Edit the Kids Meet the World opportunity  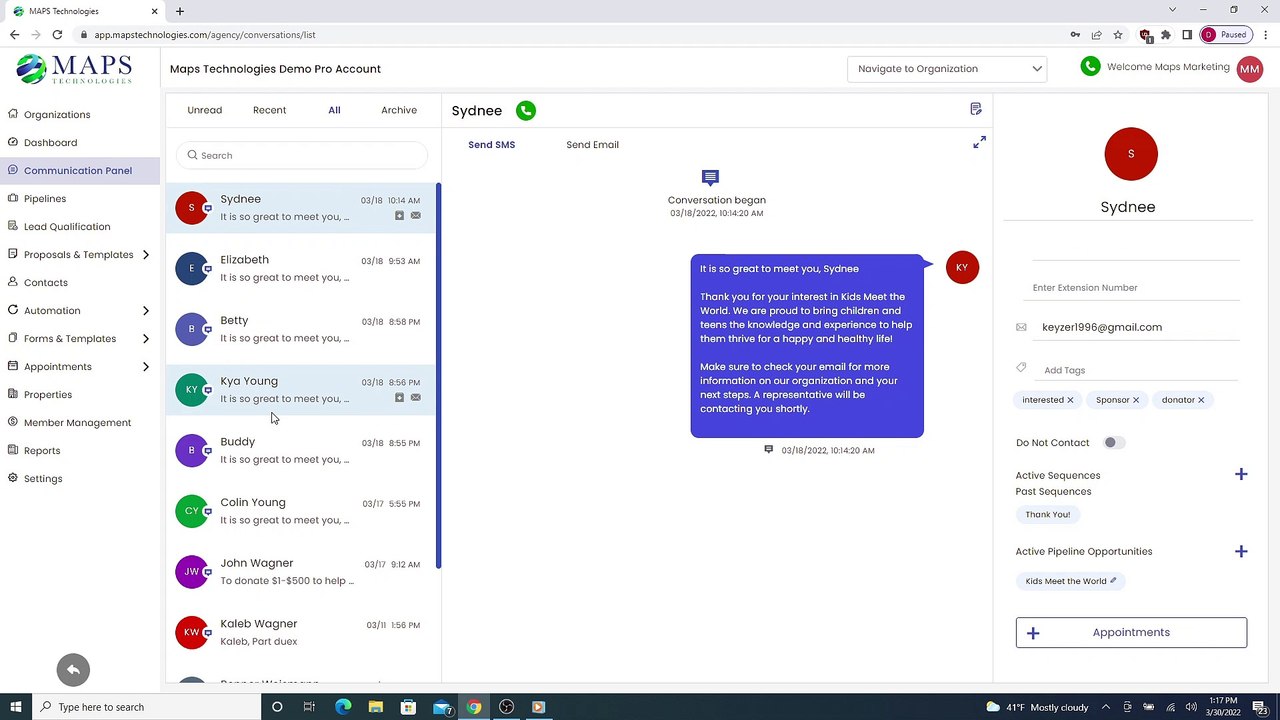(x=1113, y=581)
